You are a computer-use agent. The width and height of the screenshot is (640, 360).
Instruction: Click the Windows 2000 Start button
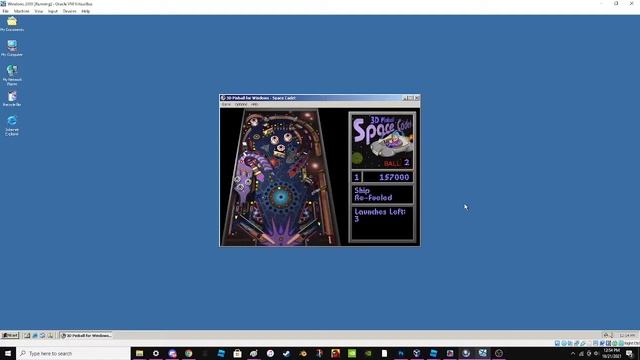pos(10,336)
